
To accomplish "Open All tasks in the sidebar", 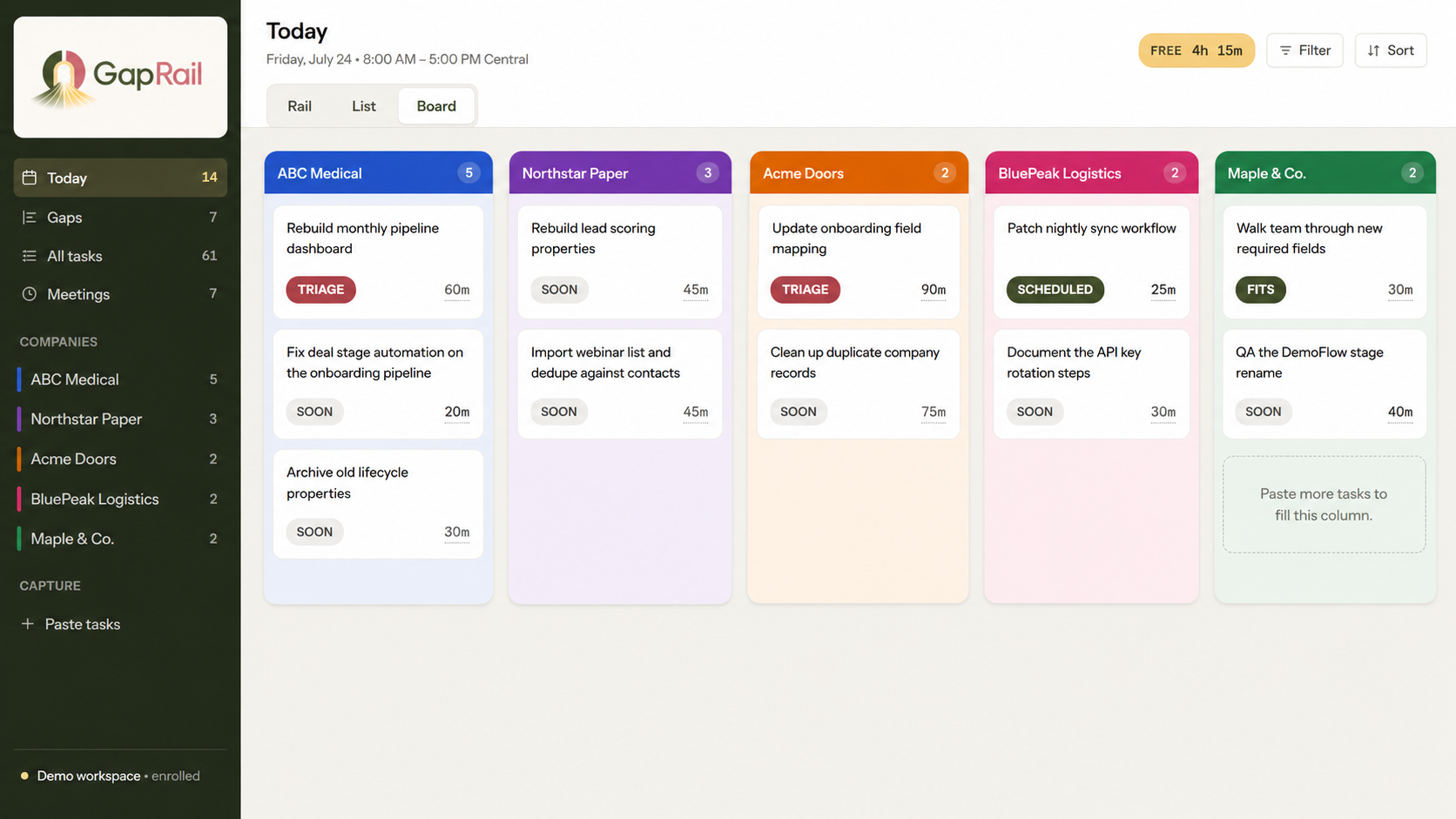I will (120, 256).
